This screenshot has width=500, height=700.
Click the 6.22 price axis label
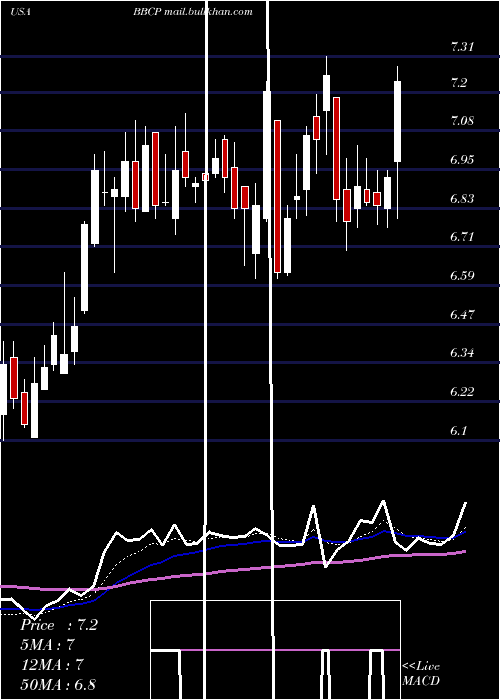(462, 392)
